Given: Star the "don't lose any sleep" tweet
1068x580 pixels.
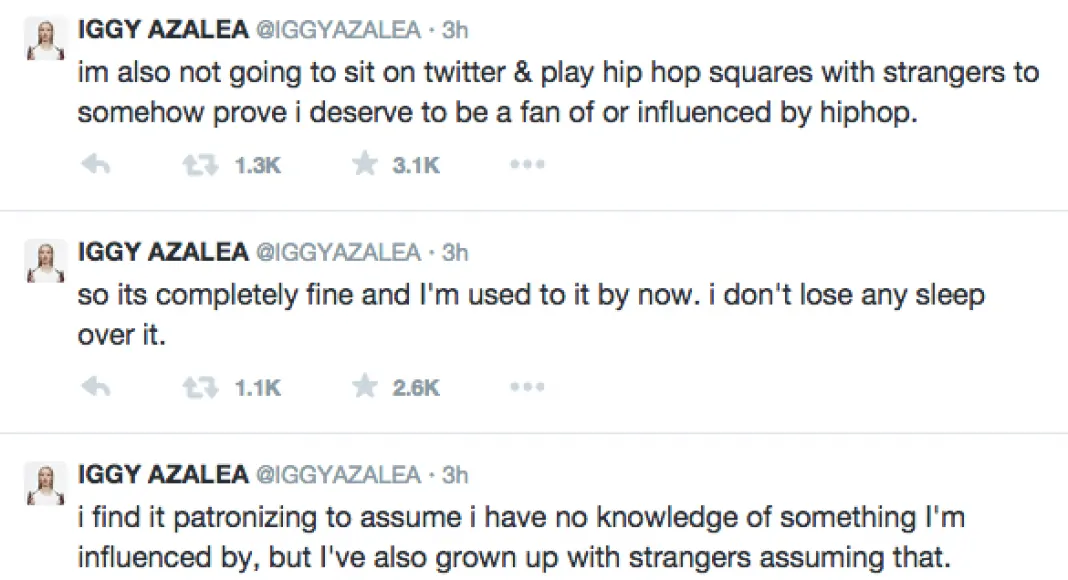Looking at the screenshot, I should click(x=365, y=388).
